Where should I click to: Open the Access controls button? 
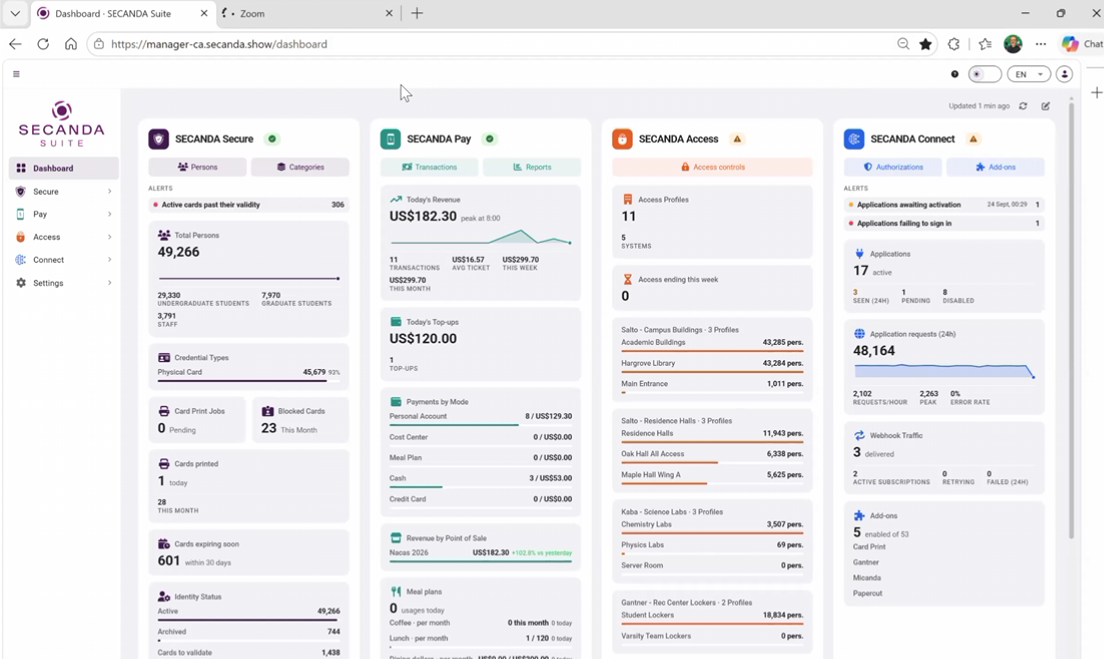pos(713,167)
